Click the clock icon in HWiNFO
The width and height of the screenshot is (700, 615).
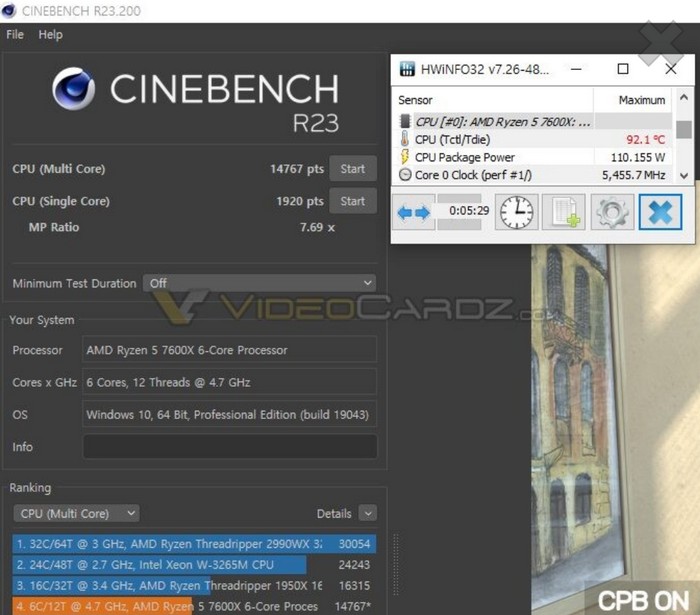pyautogui.click(x=516, y=212)
